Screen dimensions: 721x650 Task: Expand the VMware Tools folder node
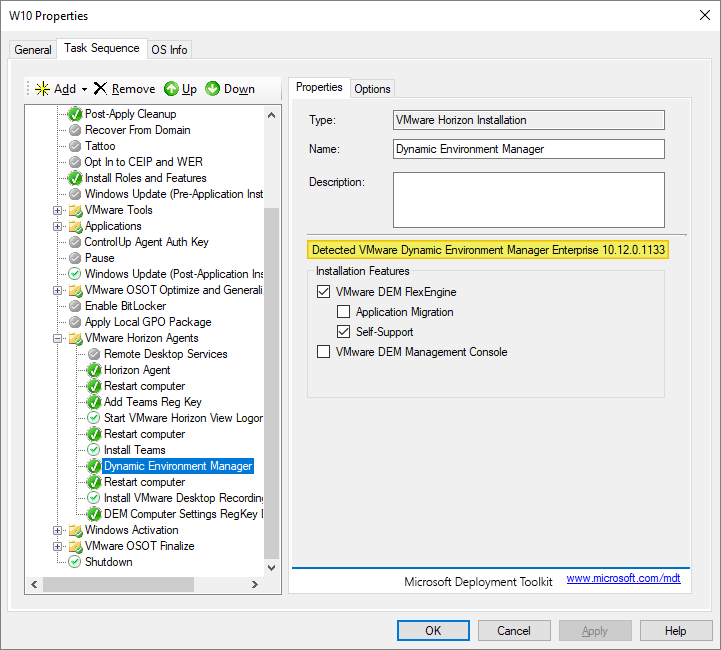(x=58, y=210)
